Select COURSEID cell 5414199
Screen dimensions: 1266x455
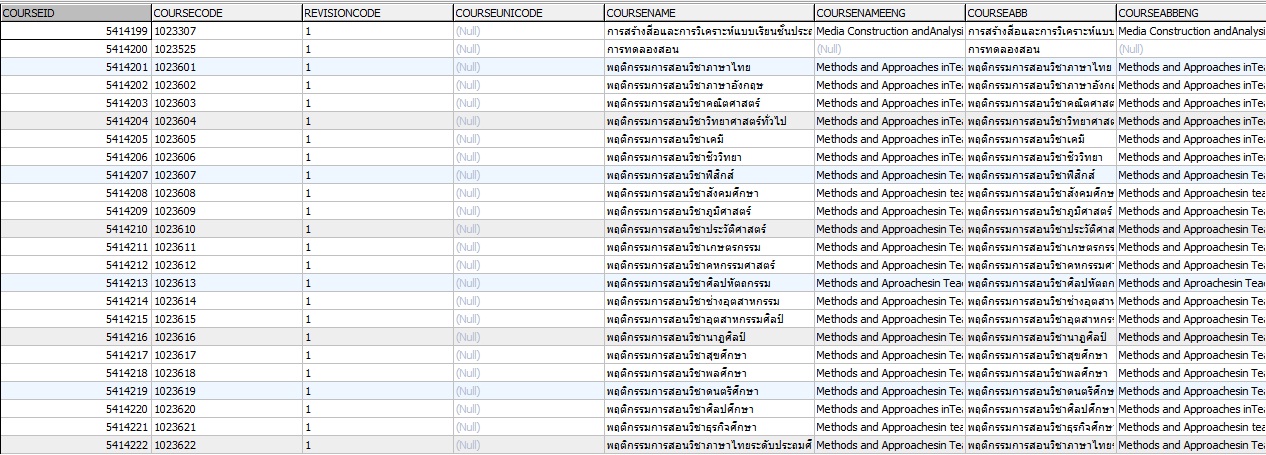75,31
